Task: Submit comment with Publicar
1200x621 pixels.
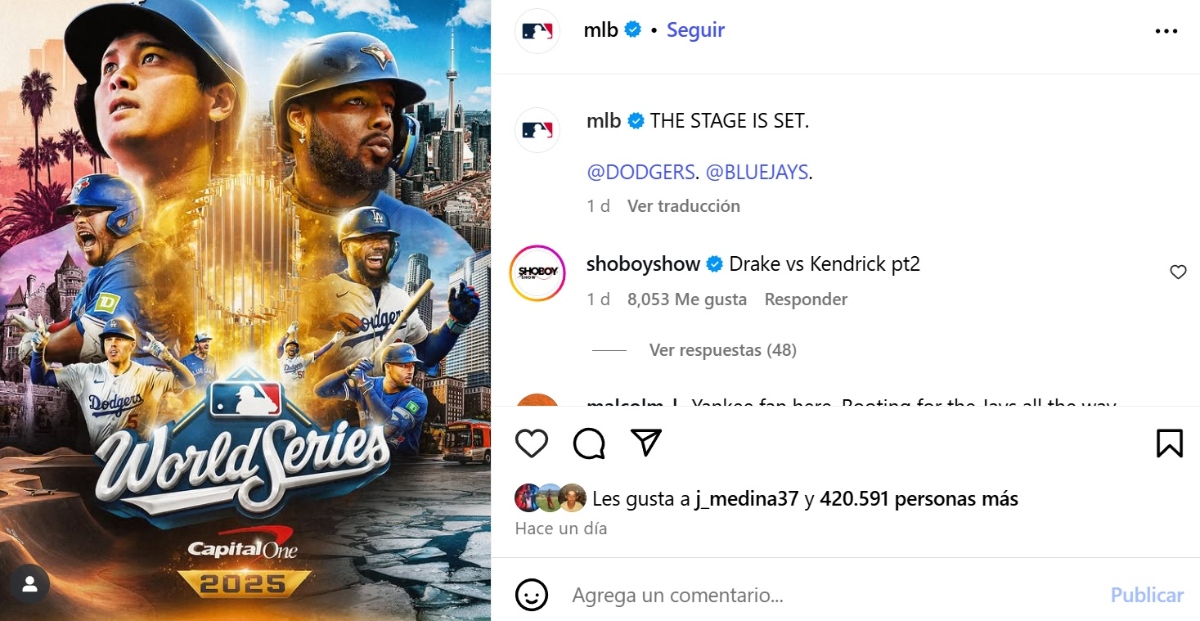Action: point(1147,595)
